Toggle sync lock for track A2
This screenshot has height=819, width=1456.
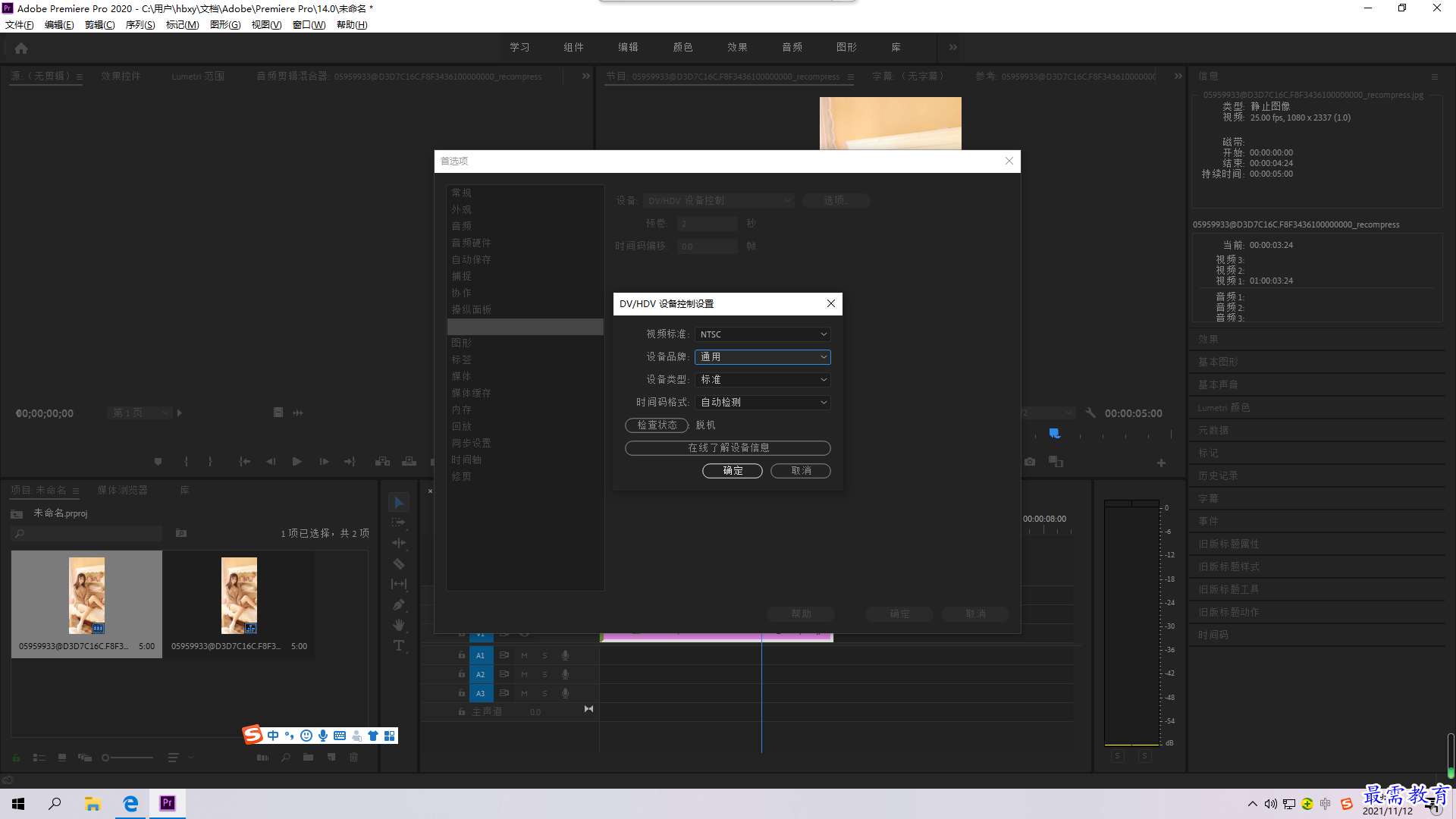click(504, 674)
